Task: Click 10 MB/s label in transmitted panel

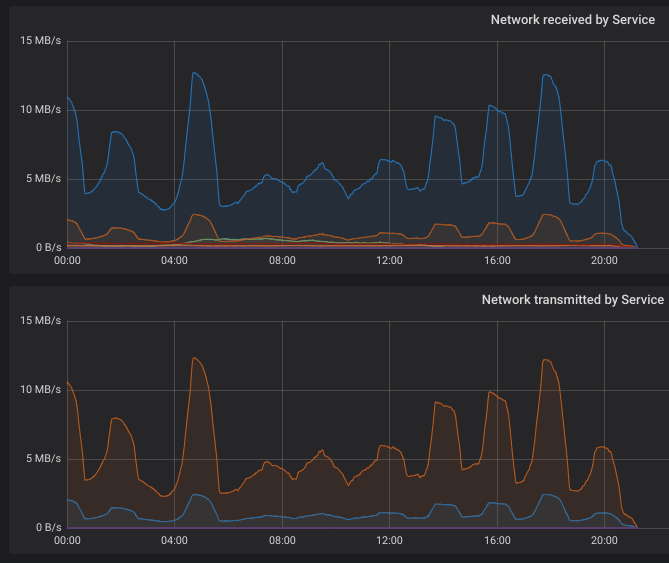Action: click(x=41, y=389)
